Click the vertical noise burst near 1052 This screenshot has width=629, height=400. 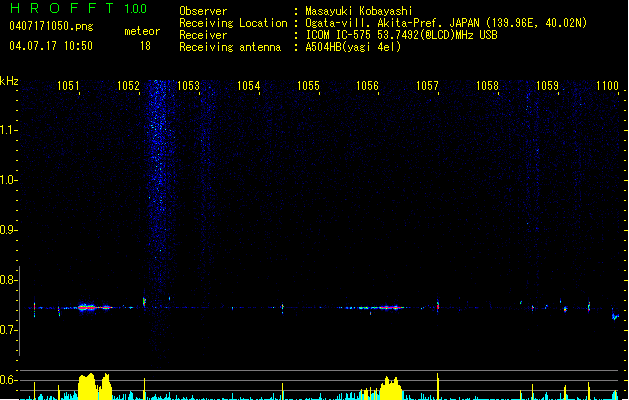coord(160,217)
